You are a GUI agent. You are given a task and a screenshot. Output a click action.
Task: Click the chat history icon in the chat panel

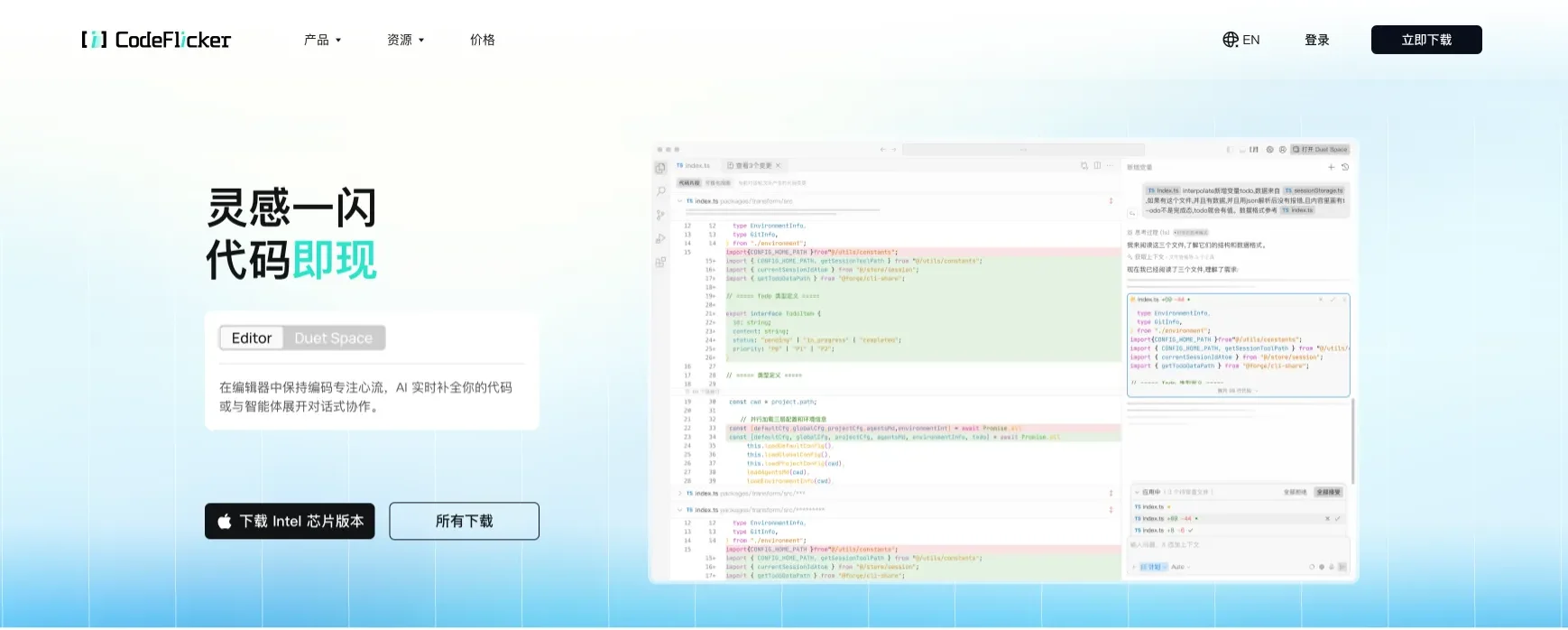pos(1345,167)
